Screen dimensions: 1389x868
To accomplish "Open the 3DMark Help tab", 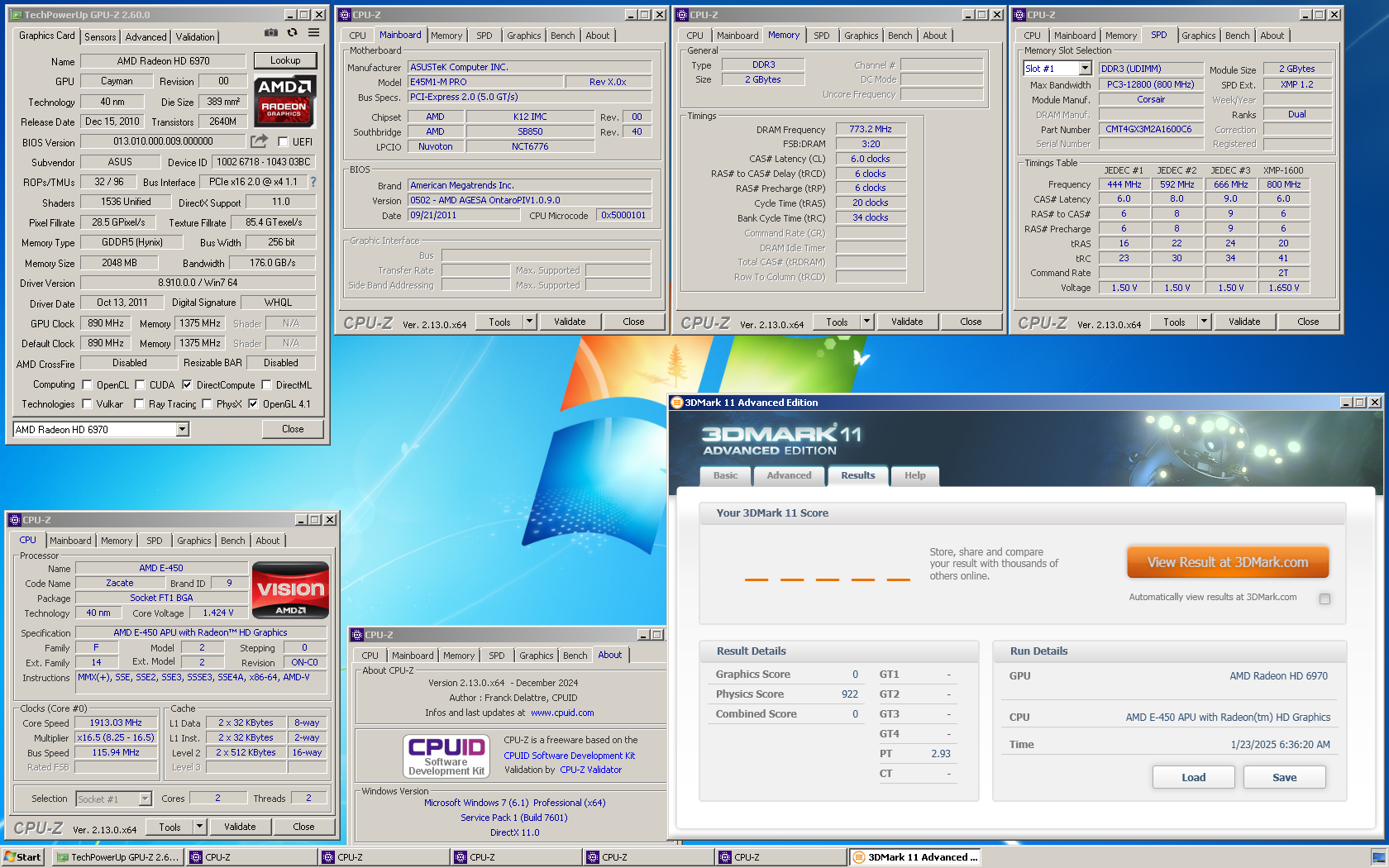I will point(914,475).
